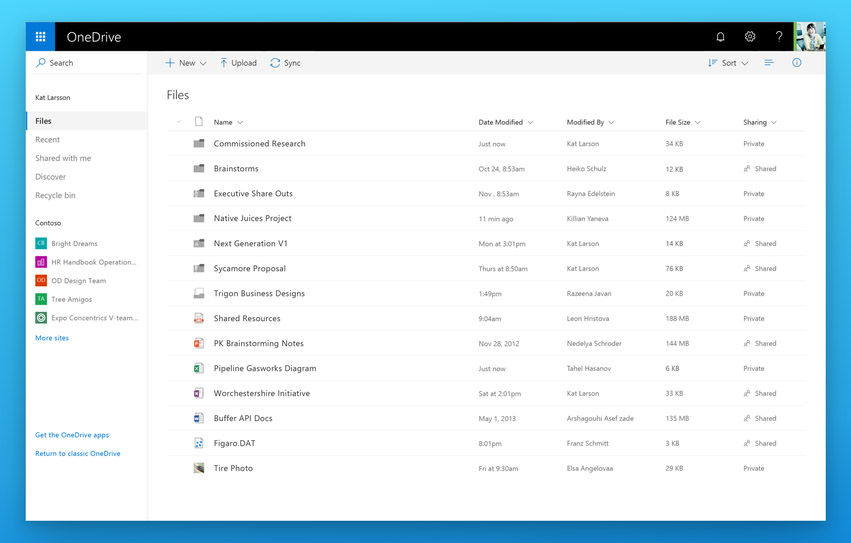This screenshot has height=543, width=851.
Task: Toggle the select-all checkmark in header
Action: (x=179, y=122)
